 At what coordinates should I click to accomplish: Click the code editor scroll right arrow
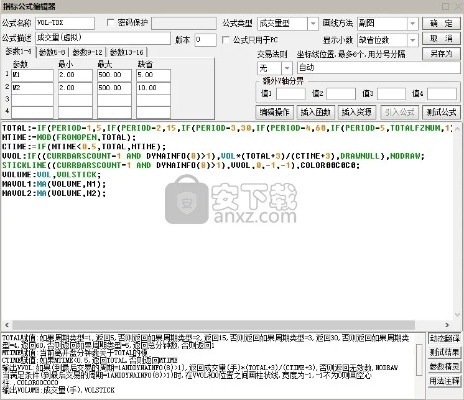[x=447, y=325]
